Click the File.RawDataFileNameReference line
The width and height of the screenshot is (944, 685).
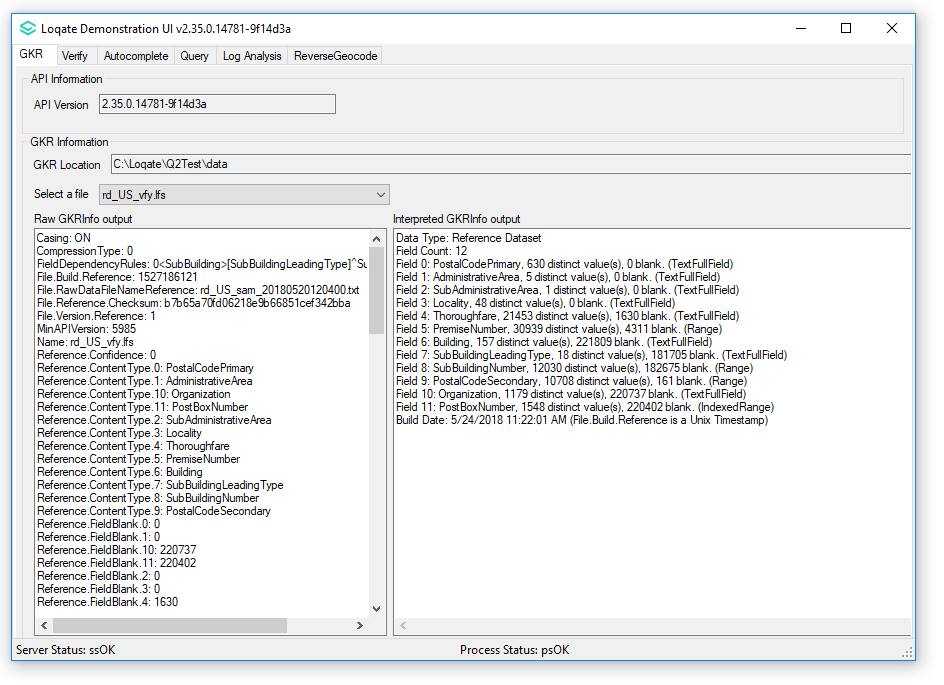tap(198, 290)
